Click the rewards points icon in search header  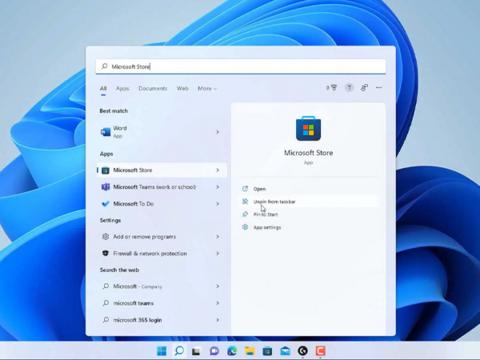[x=331, y=88]
